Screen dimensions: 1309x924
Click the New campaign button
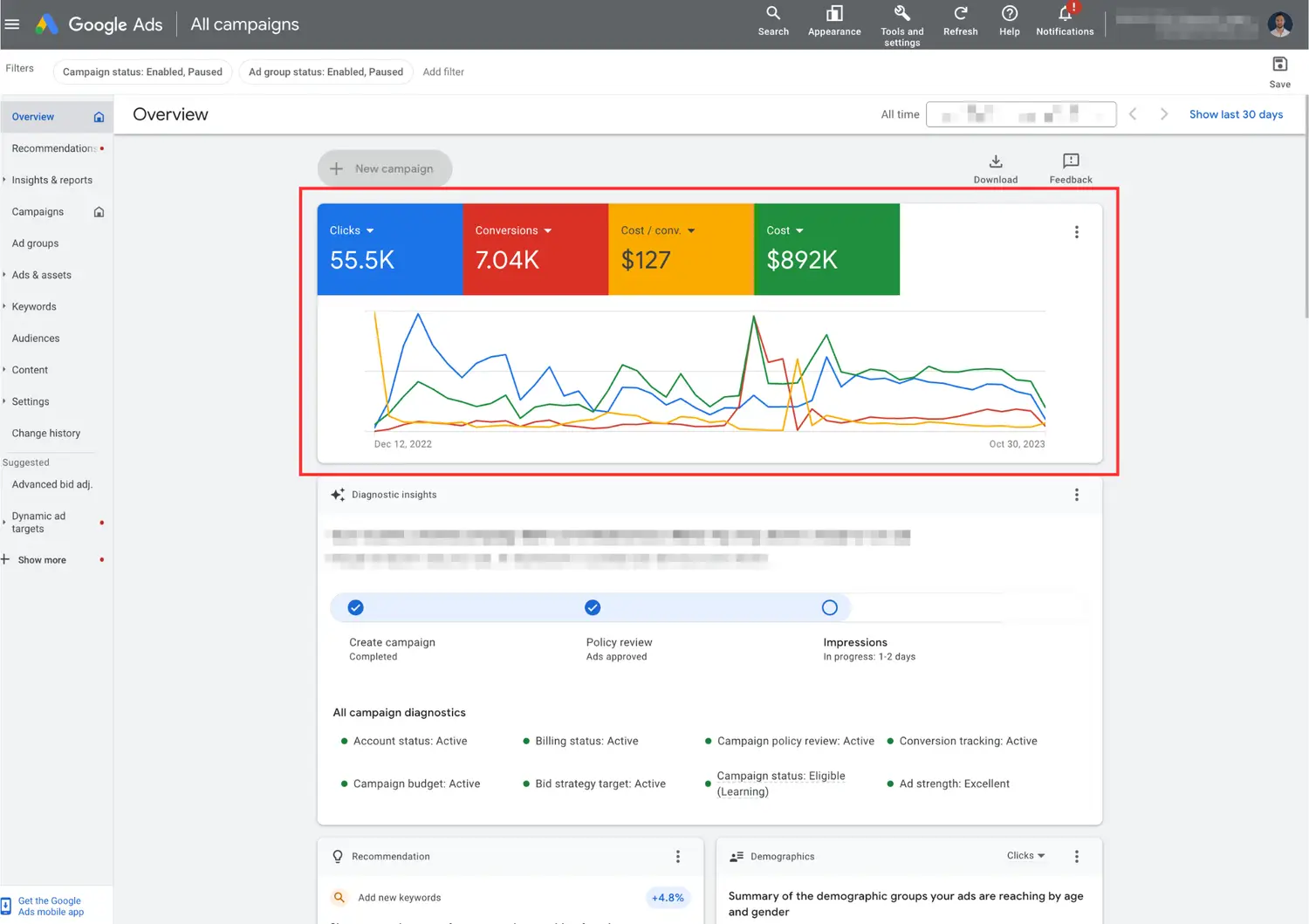click(x=384, y=168)
